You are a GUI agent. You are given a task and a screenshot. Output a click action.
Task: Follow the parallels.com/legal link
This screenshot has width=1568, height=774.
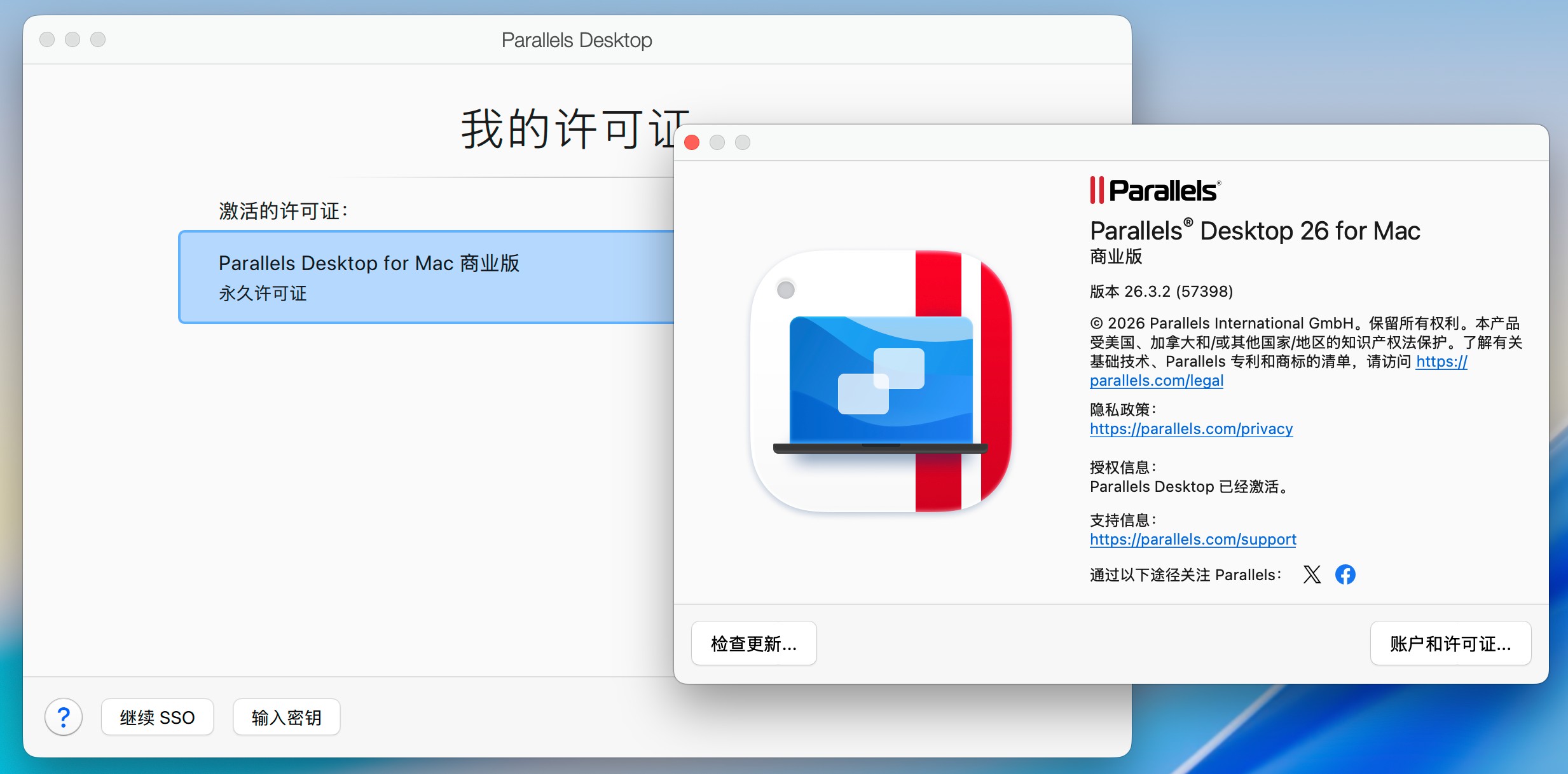1156,381
